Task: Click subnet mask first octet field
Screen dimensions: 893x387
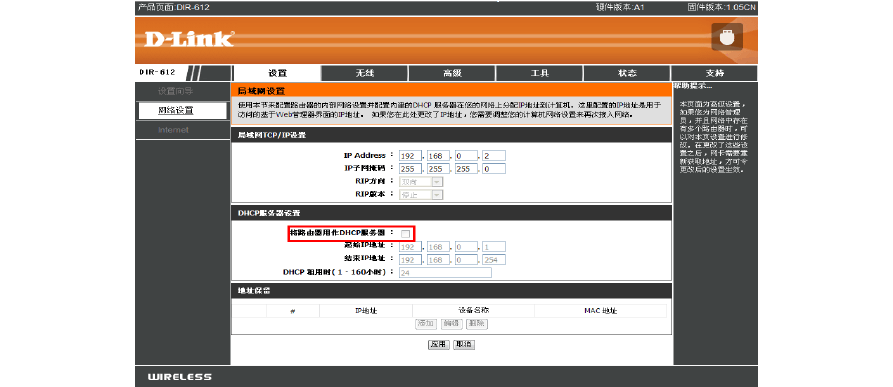Action: tap(410, 168)
